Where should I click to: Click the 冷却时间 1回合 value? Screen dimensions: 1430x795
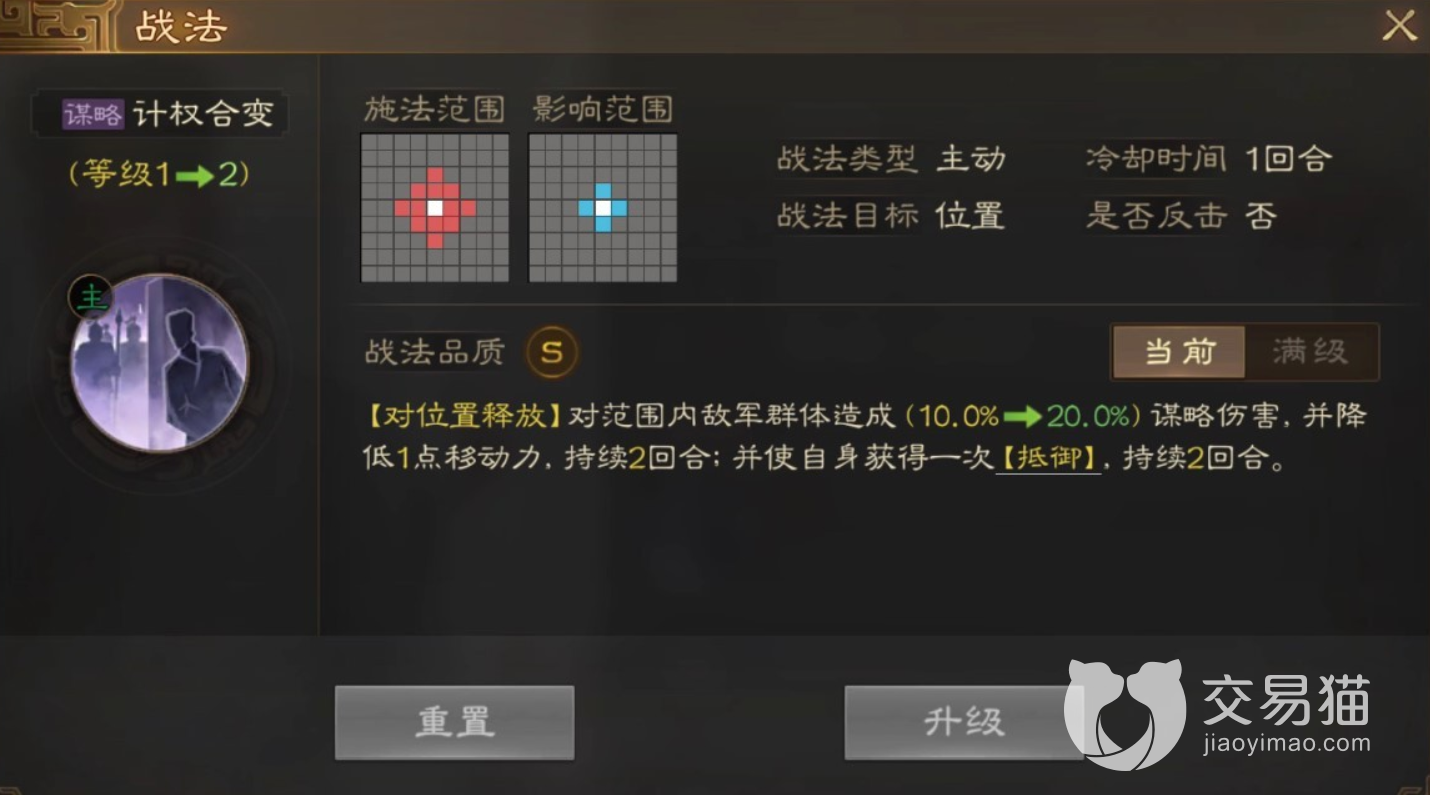point(1288,159)
